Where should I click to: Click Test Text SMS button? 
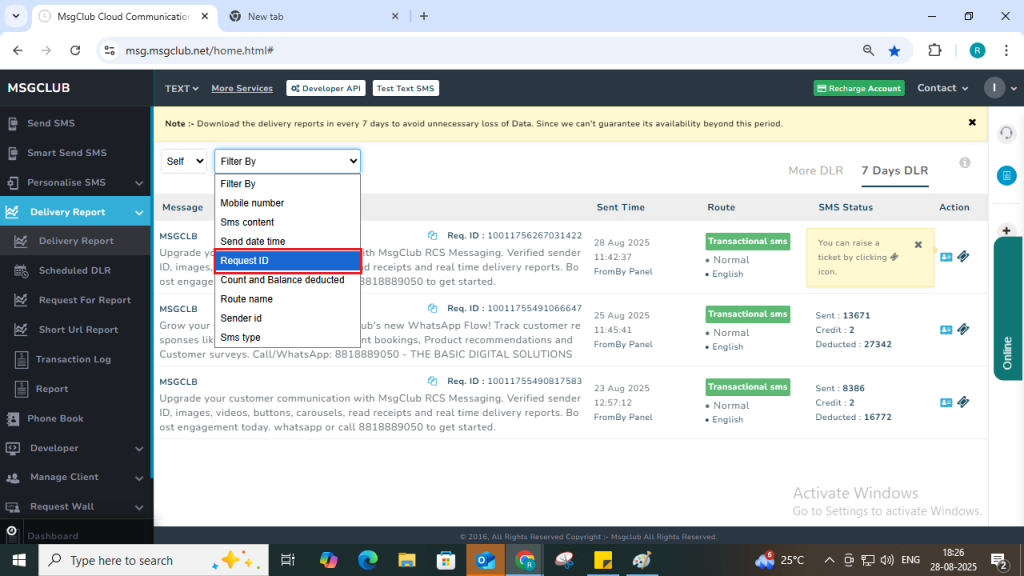tap(406, 88)
